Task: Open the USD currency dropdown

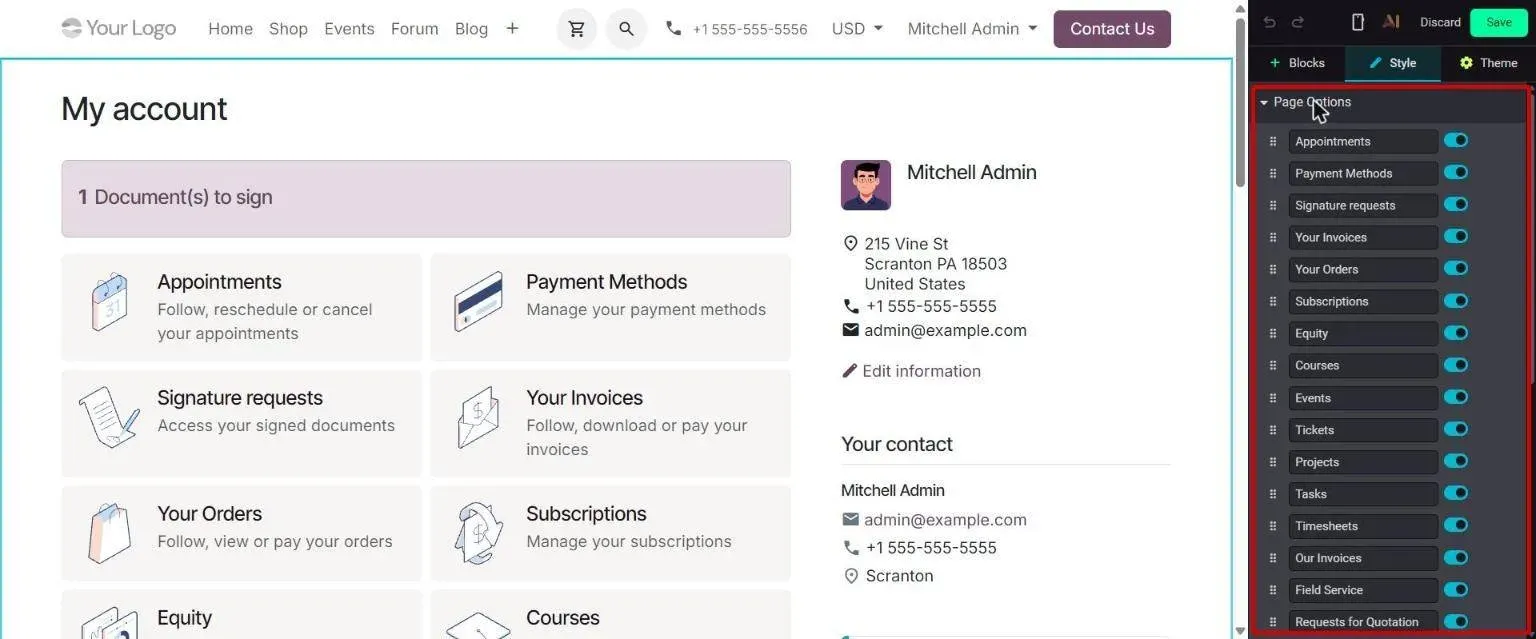Action: coord(858,29)
